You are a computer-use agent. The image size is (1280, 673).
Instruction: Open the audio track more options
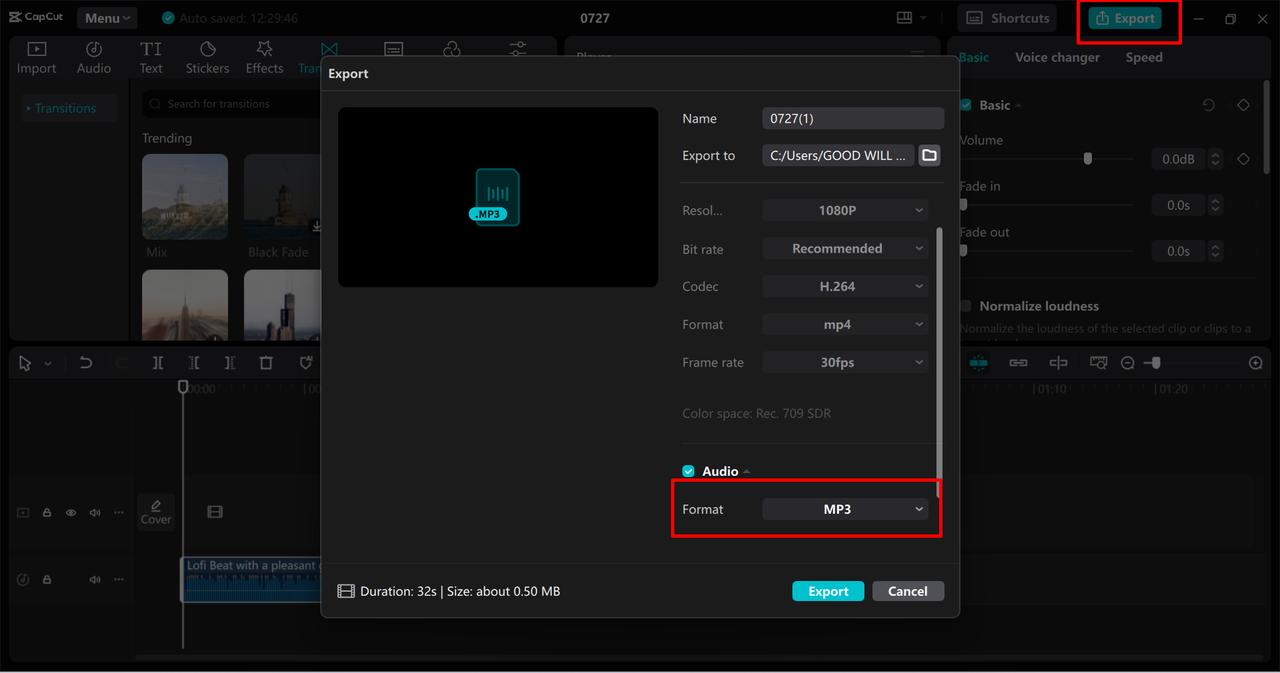click(x=119, y=579)
